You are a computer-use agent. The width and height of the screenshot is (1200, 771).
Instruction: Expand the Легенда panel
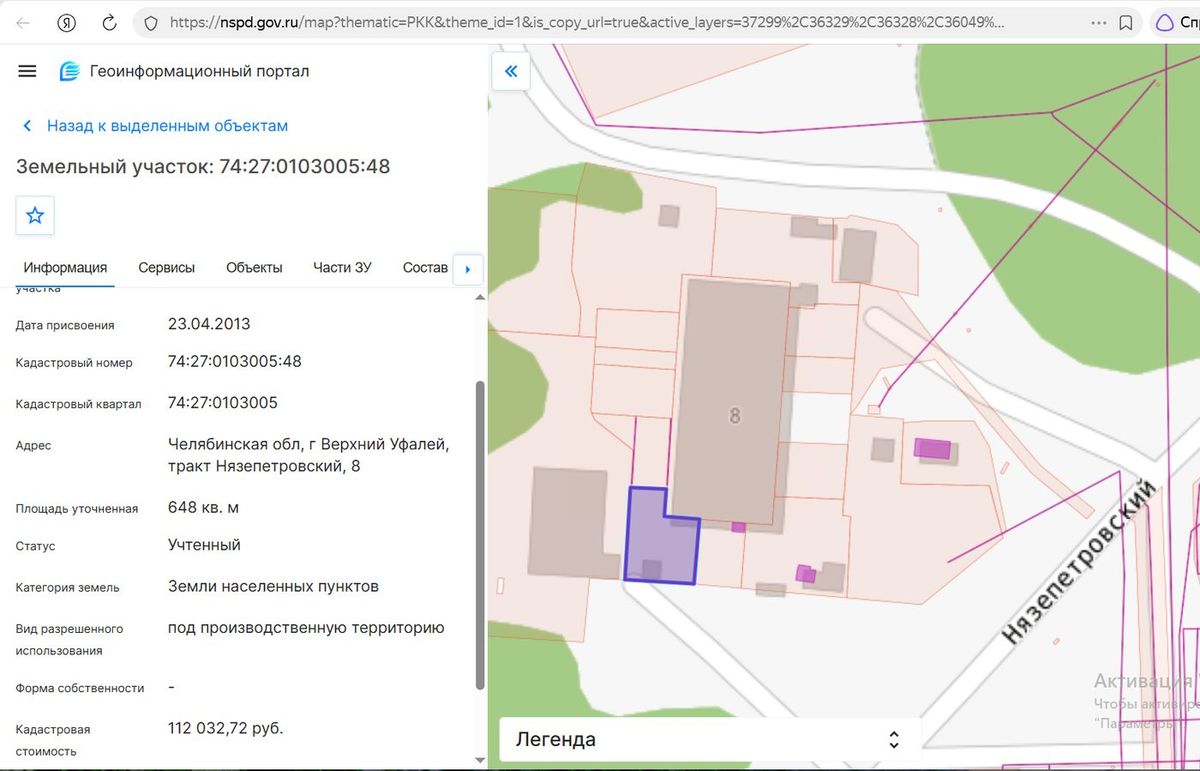click(710, 740)
